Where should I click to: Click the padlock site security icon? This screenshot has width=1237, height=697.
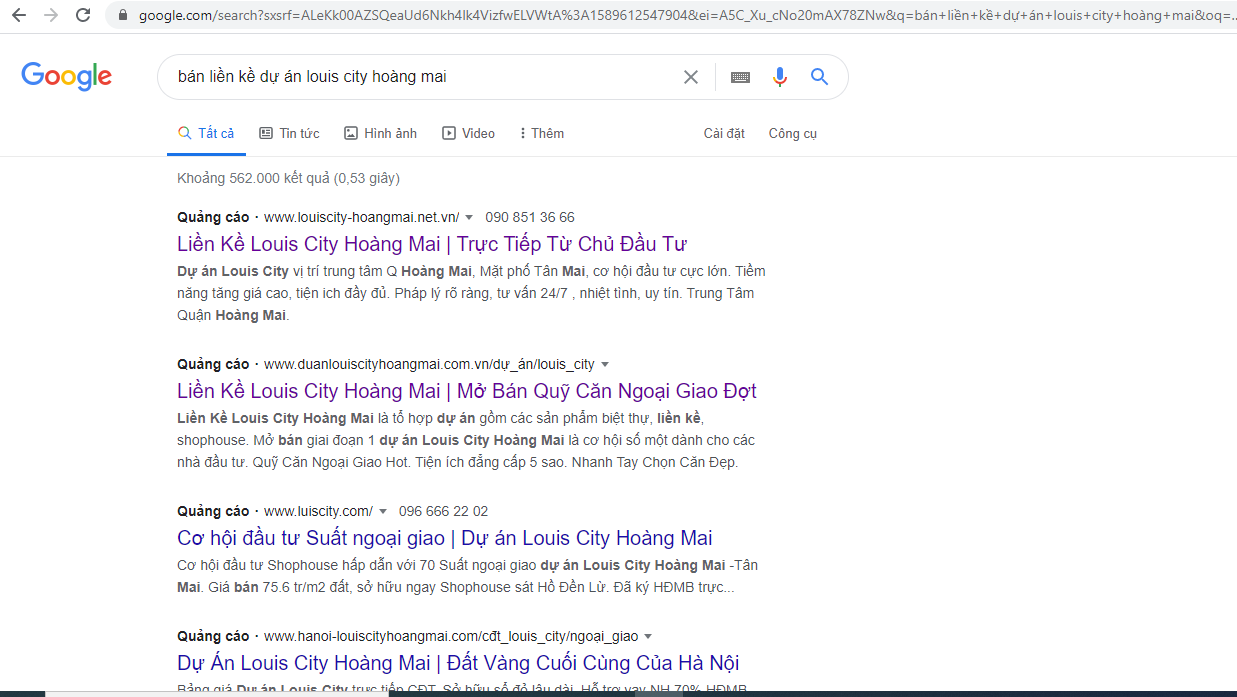[x=123, y=15]
